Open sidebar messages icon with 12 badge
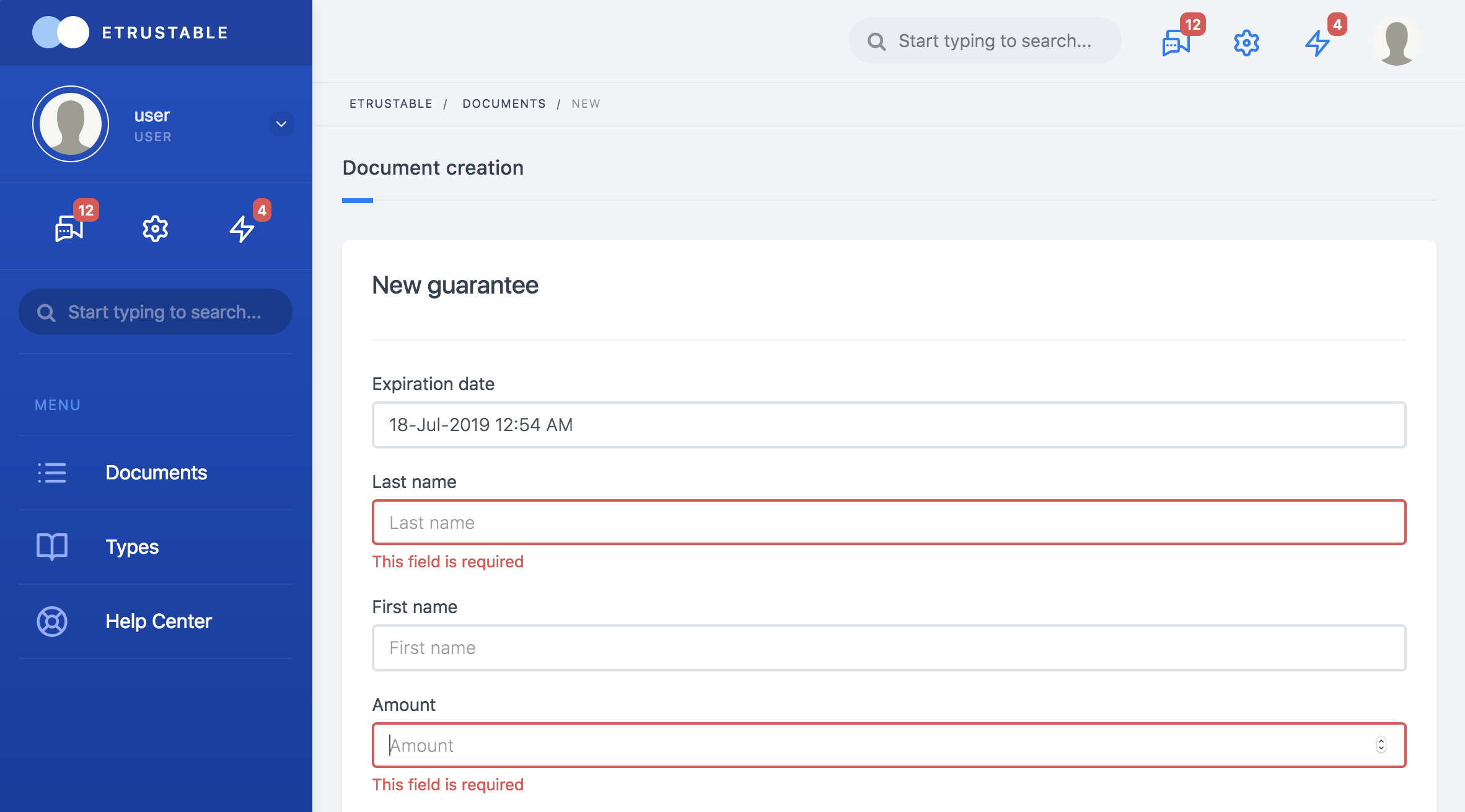1465x812 pixels. [69, 229]
